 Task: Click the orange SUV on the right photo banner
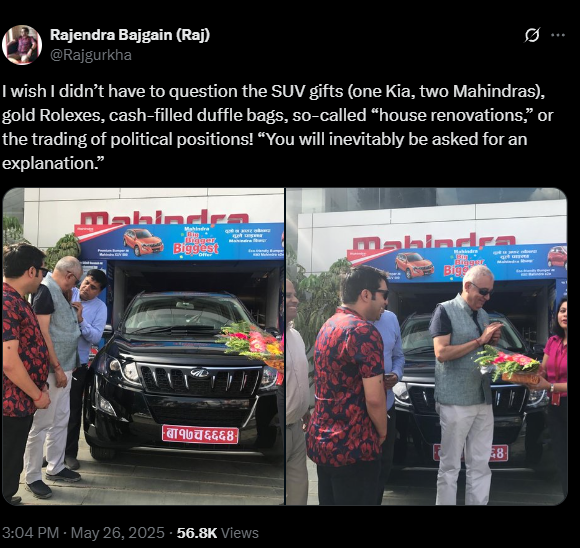tap(414, 265)
